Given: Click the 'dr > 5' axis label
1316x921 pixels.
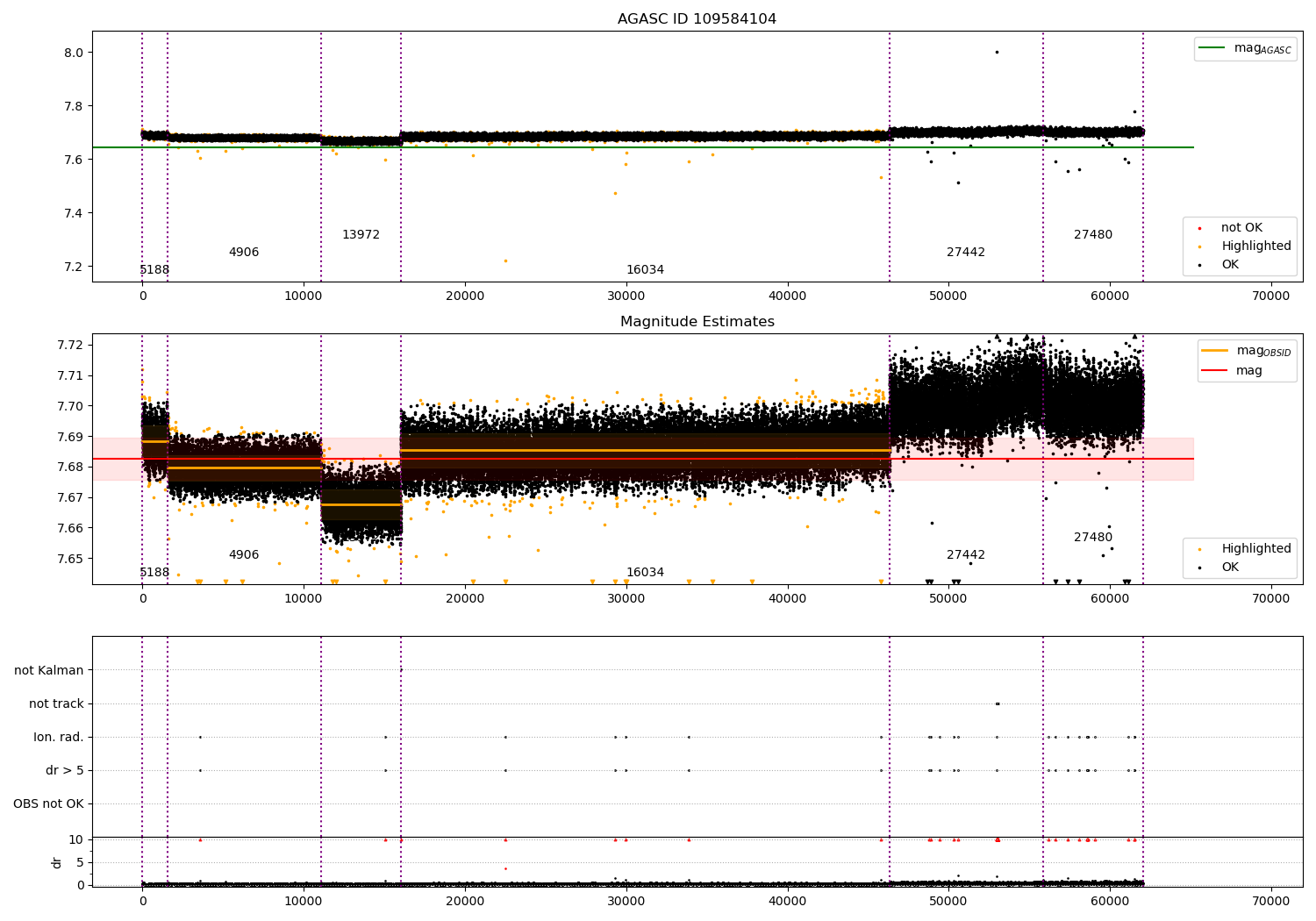Looking at the screenshot, I should 65,770.
